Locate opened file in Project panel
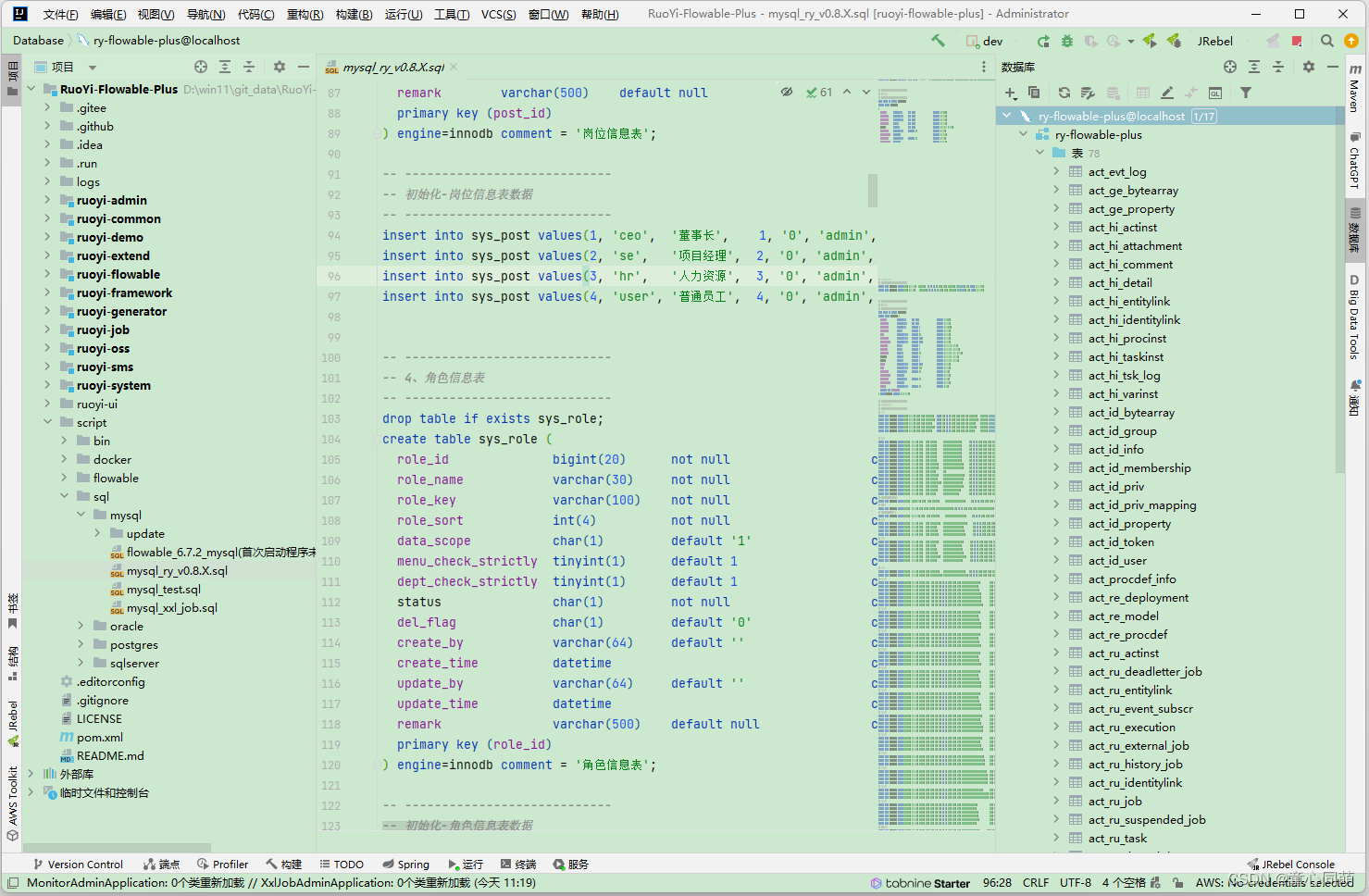1369x896 pixels. coord(201,67)
